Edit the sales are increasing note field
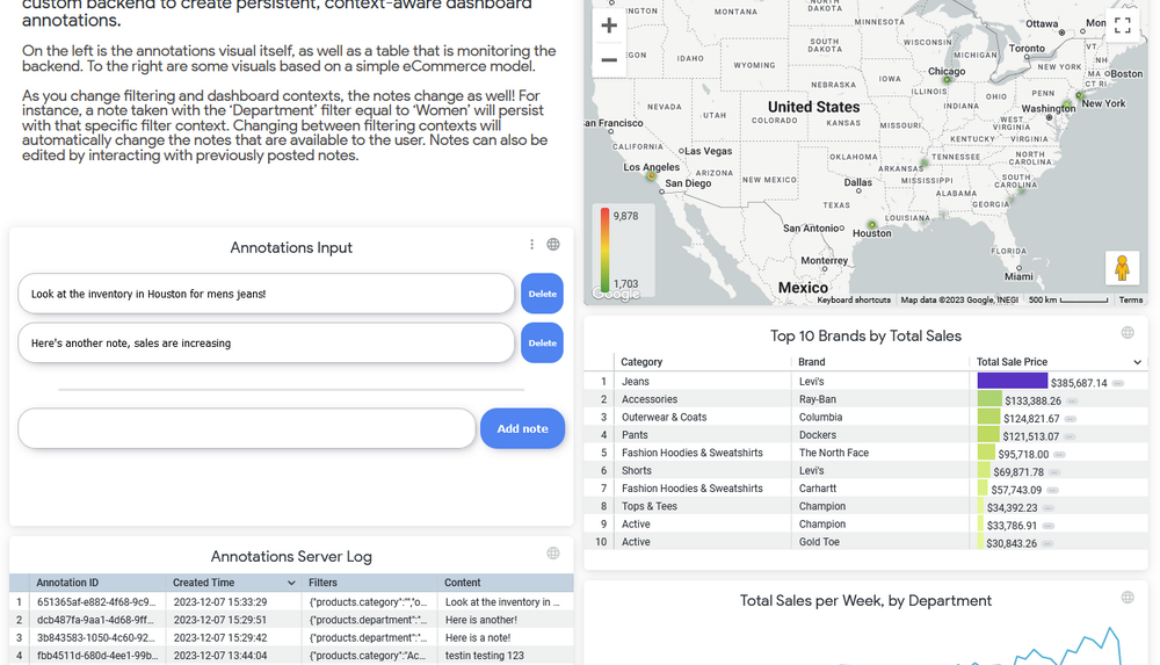 point(266,343)
